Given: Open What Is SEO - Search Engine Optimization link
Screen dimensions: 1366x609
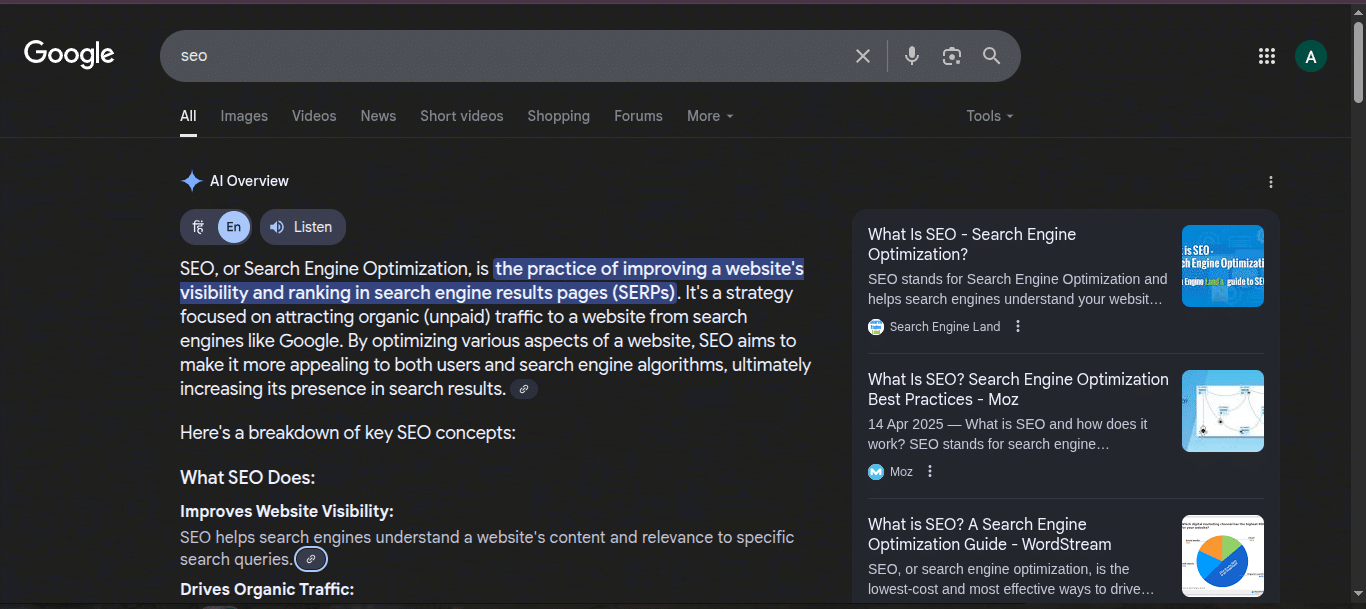Looking at the screenshot, I should tap(972, 244).
